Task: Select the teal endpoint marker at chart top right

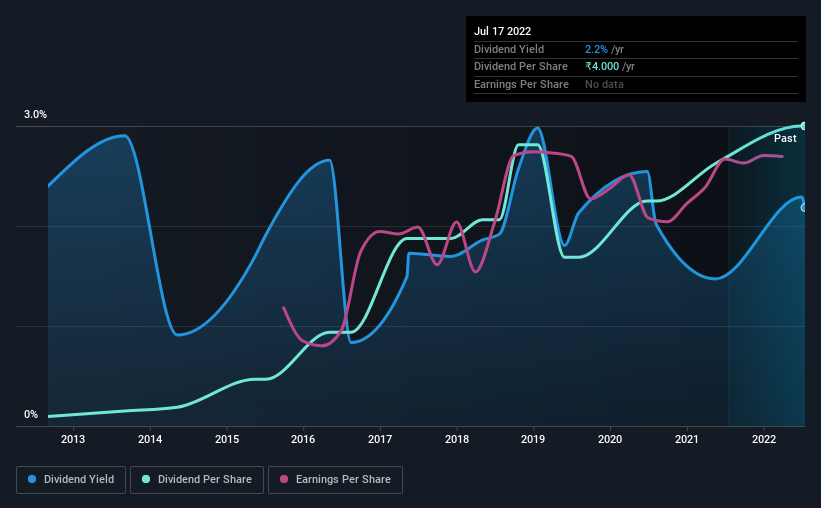Action: tap(804, 126)
